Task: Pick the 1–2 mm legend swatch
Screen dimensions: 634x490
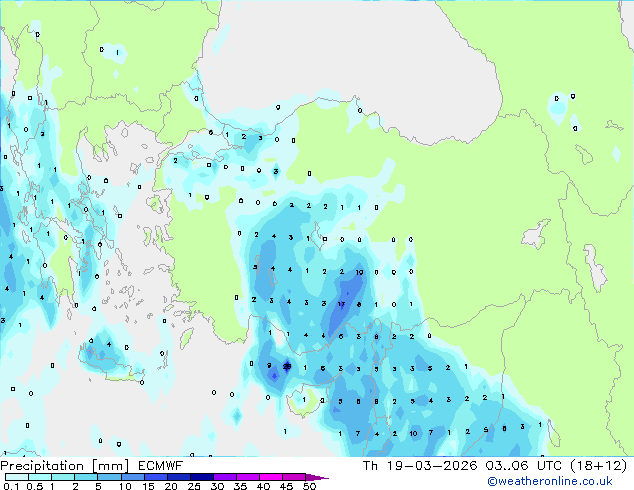Action: coord(63,477)
